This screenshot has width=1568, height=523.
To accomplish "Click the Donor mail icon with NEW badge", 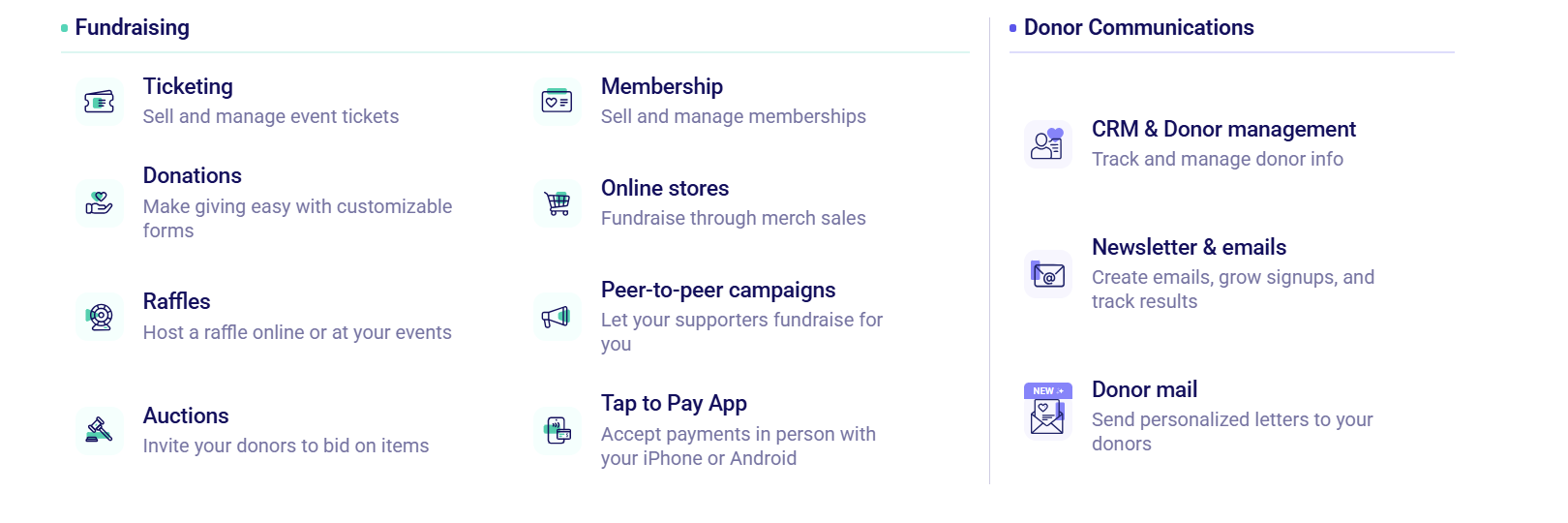I will pos(1047,413).
